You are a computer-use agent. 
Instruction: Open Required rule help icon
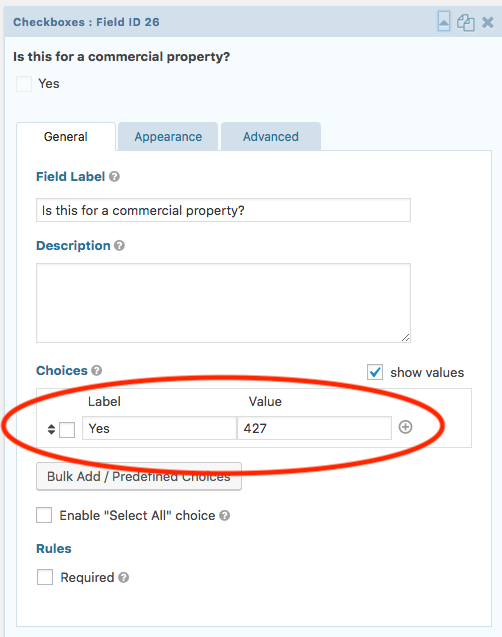pyautogui.click(x=124, y=578)
